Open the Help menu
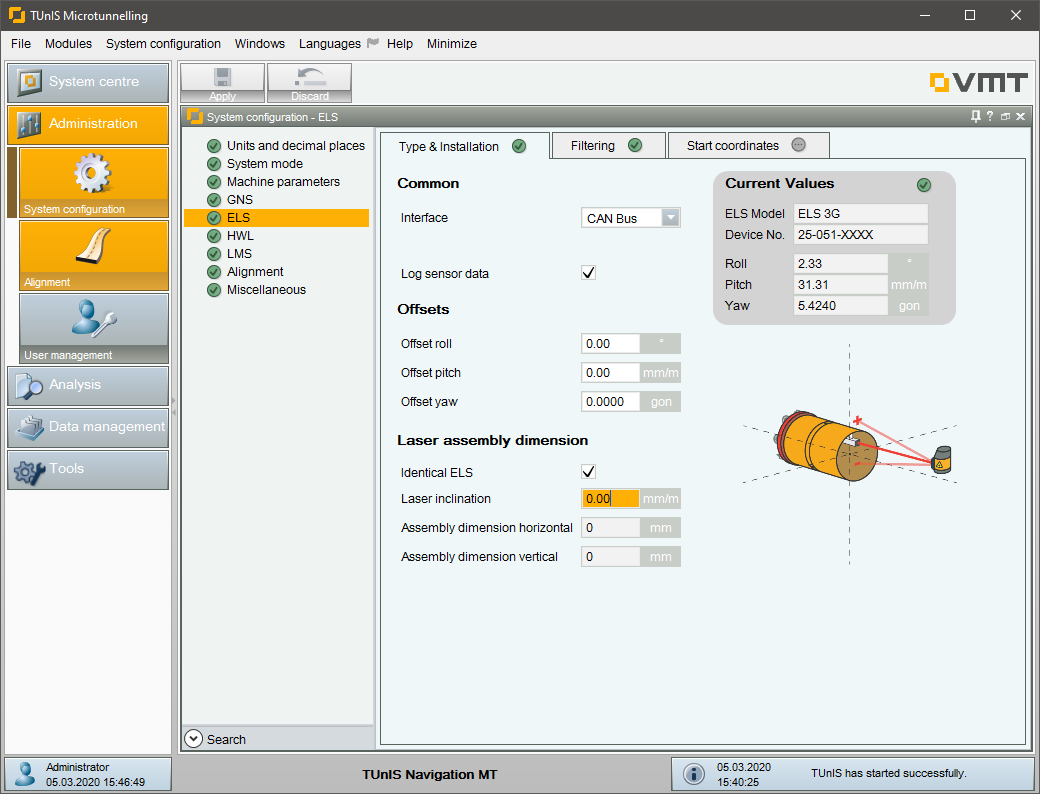1040x794 pixels. (x=400, y=44)
